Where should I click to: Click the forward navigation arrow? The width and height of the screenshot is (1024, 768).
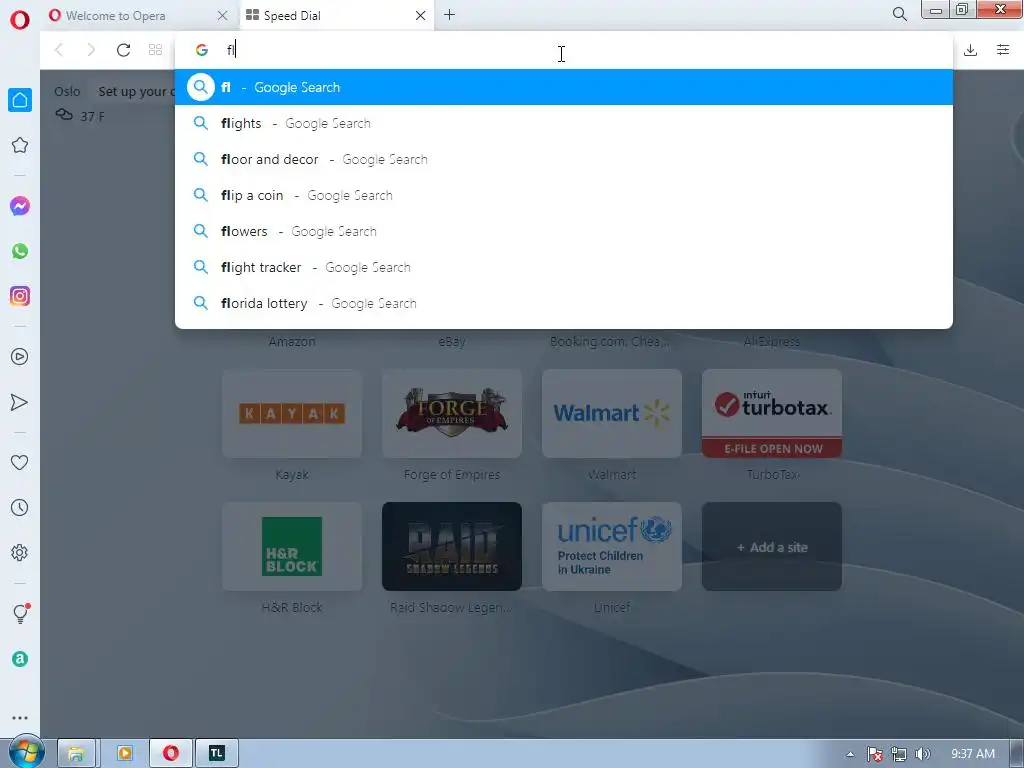coord(91,50)
